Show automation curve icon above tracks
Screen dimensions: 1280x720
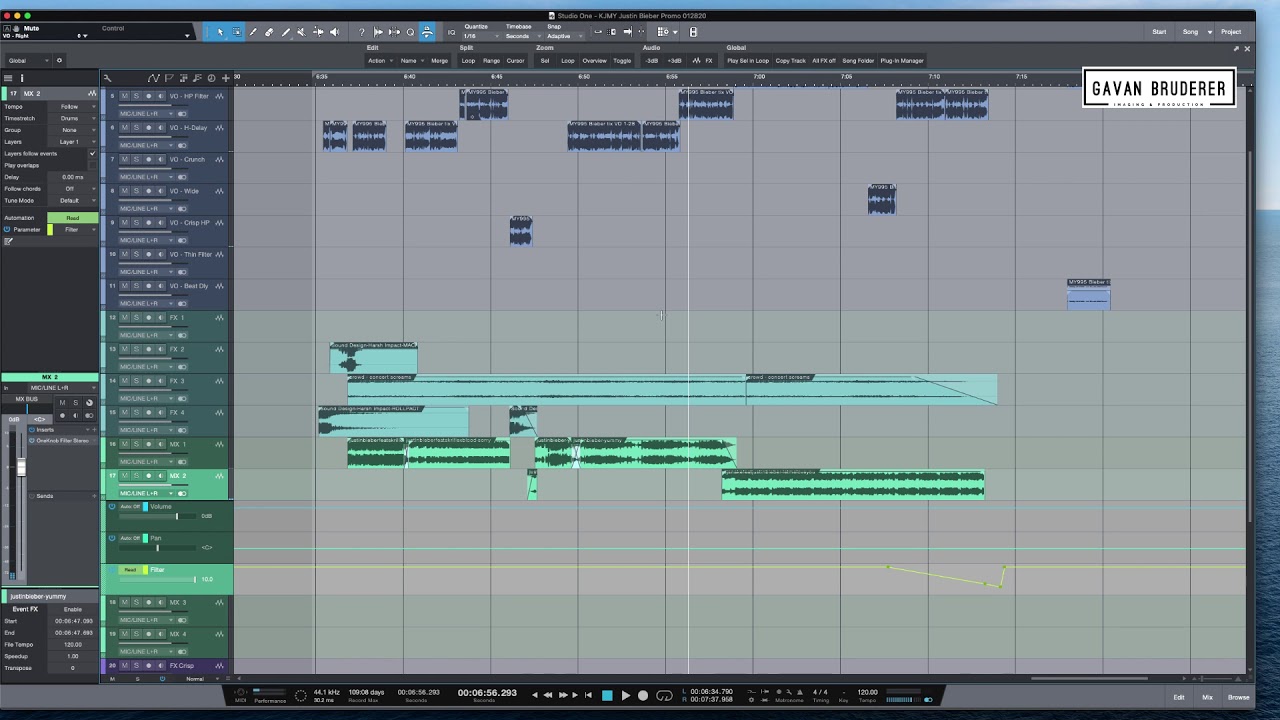tap(153, 78)
